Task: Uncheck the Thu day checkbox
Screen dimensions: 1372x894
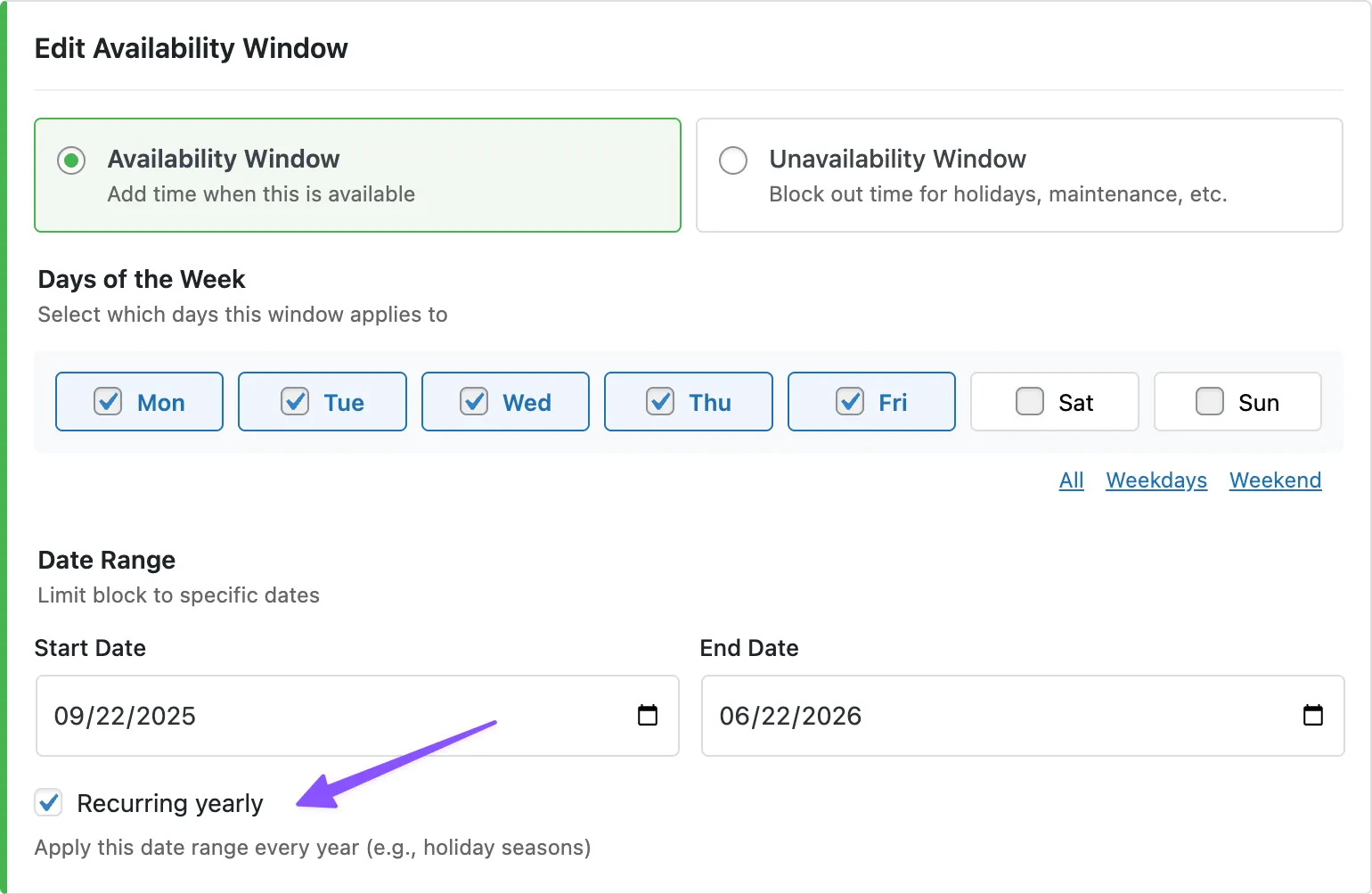Action: tap(660, 402)
